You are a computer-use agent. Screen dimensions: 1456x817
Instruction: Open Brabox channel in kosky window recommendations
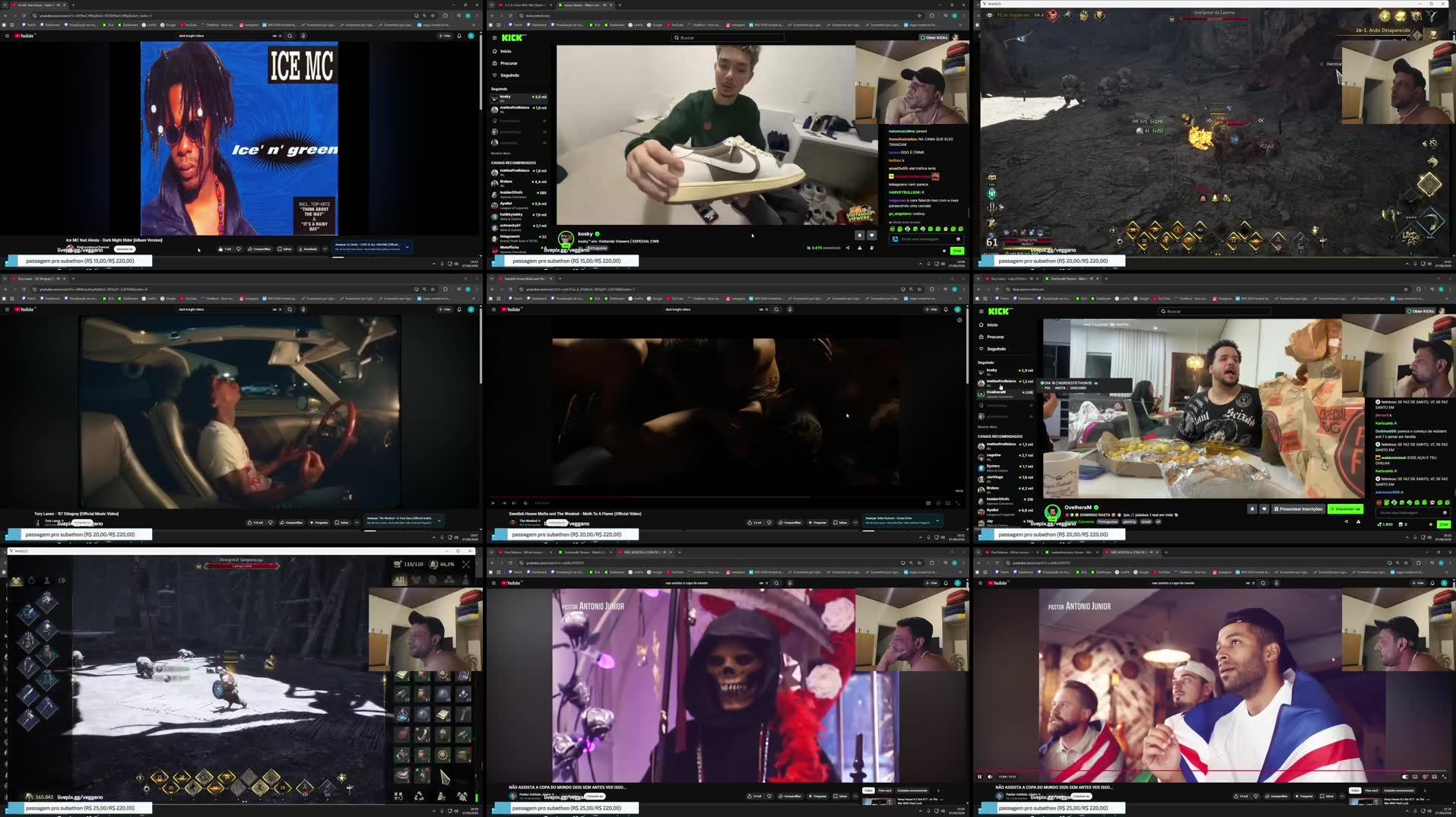coord(519,182)
